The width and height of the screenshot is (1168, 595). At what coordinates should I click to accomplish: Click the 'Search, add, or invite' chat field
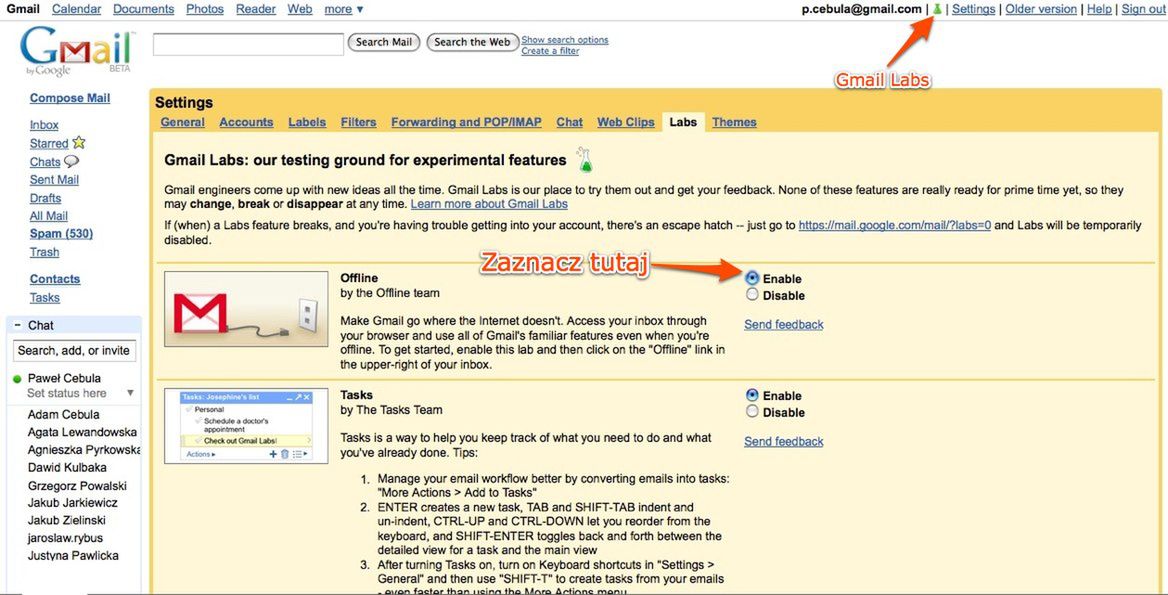pos(74,350)
